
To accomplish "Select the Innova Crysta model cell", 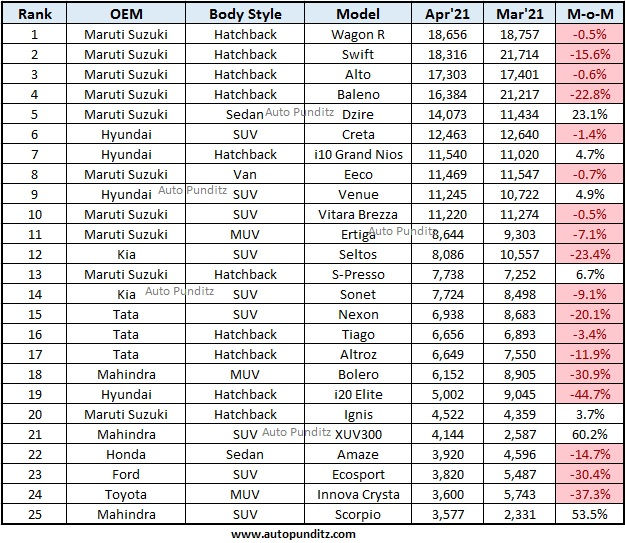I will pos(356,494).
